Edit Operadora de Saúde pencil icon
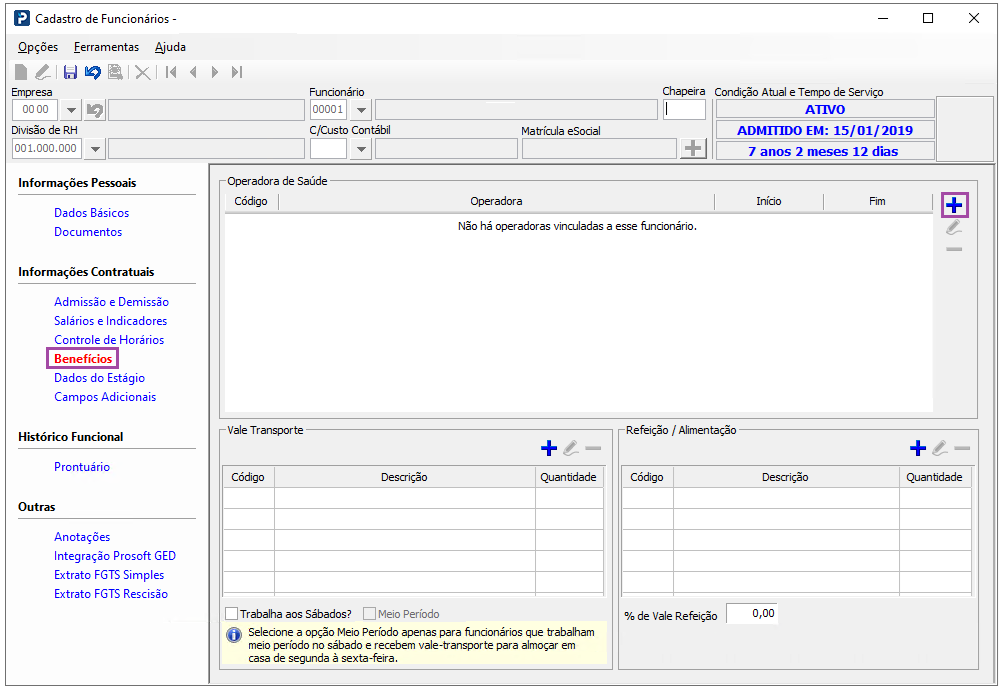The width and height of the screenshot is (1005, 694). point(954,227)
